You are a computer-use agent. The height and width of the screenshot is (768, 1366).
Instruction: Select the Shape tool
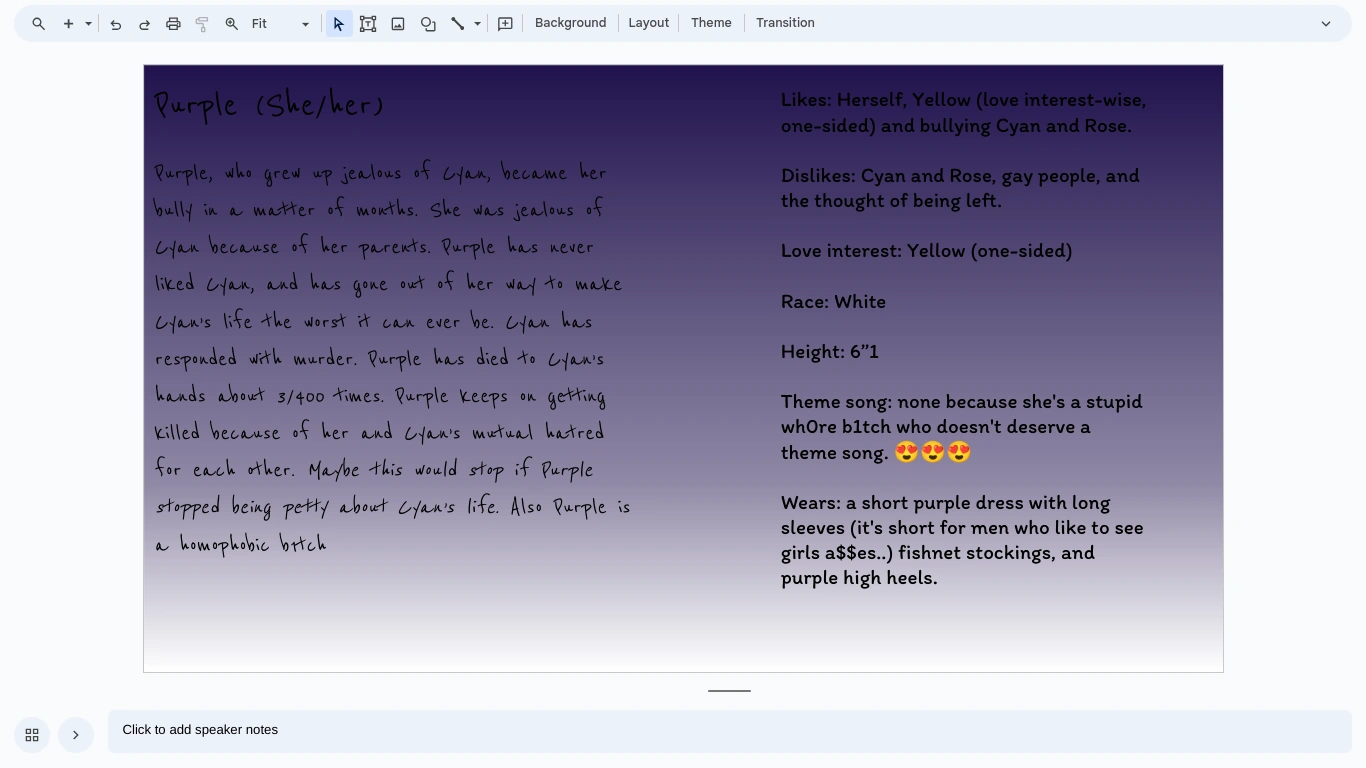pos(428,23)
